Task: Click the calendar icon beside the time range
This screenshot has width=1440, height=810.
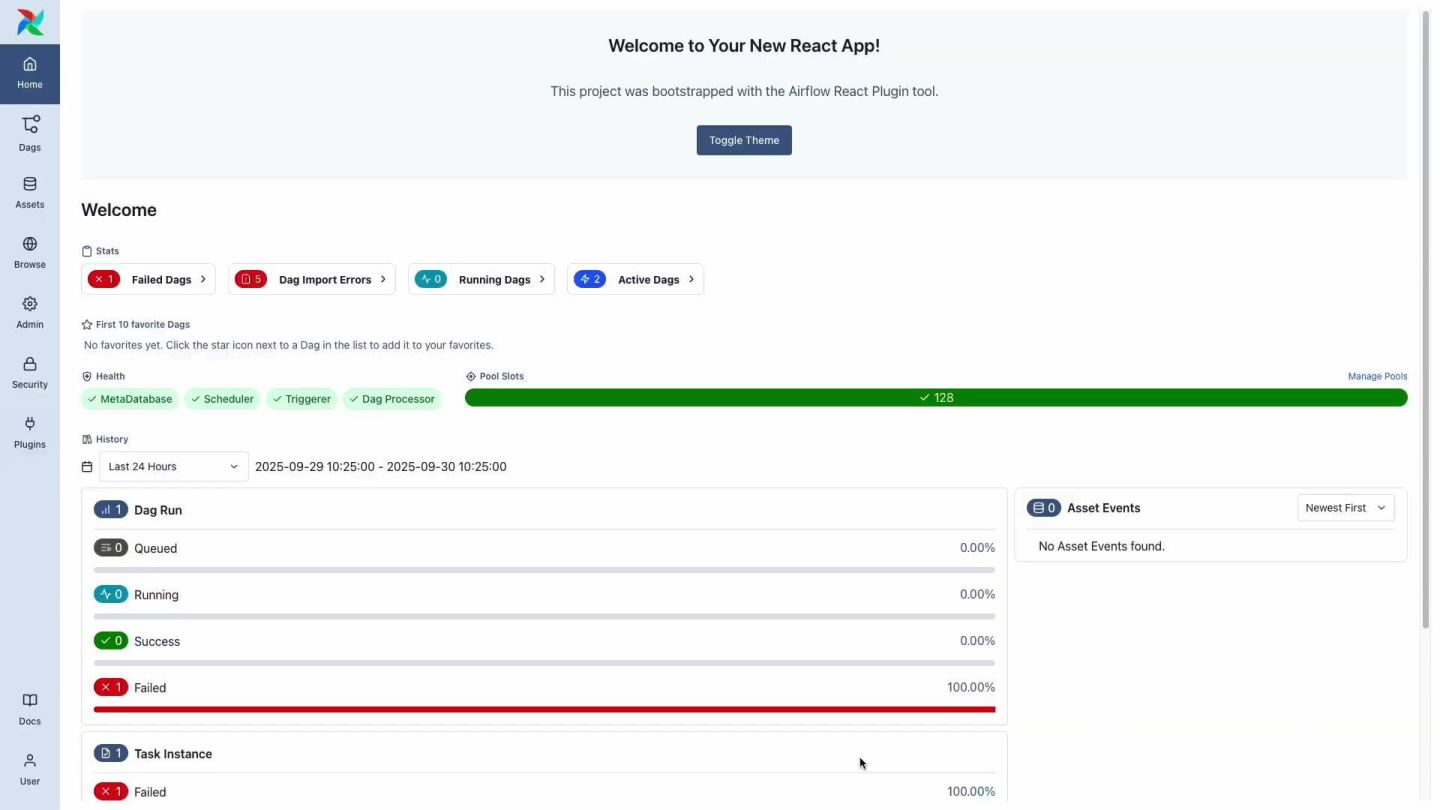Action: click(x=87, y=466)
